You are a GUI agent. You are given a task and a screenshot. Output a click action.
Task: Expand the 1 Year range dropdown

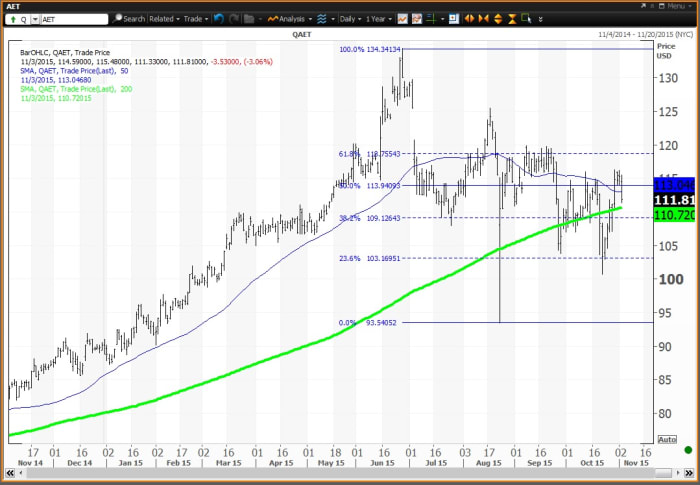pos(380,18)
